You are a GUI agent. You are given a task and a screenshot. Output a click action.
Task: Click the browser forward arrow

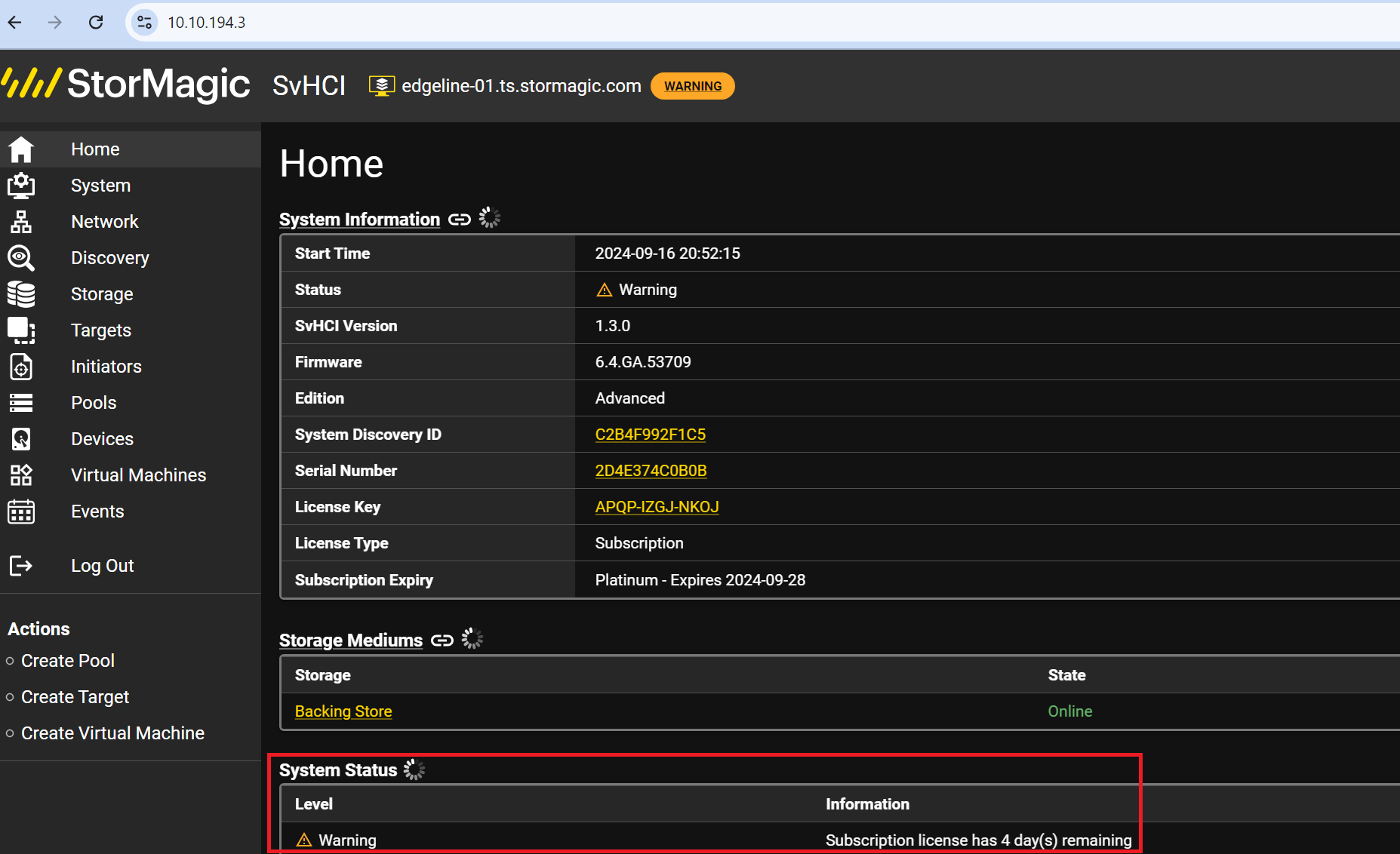[55, 23]
